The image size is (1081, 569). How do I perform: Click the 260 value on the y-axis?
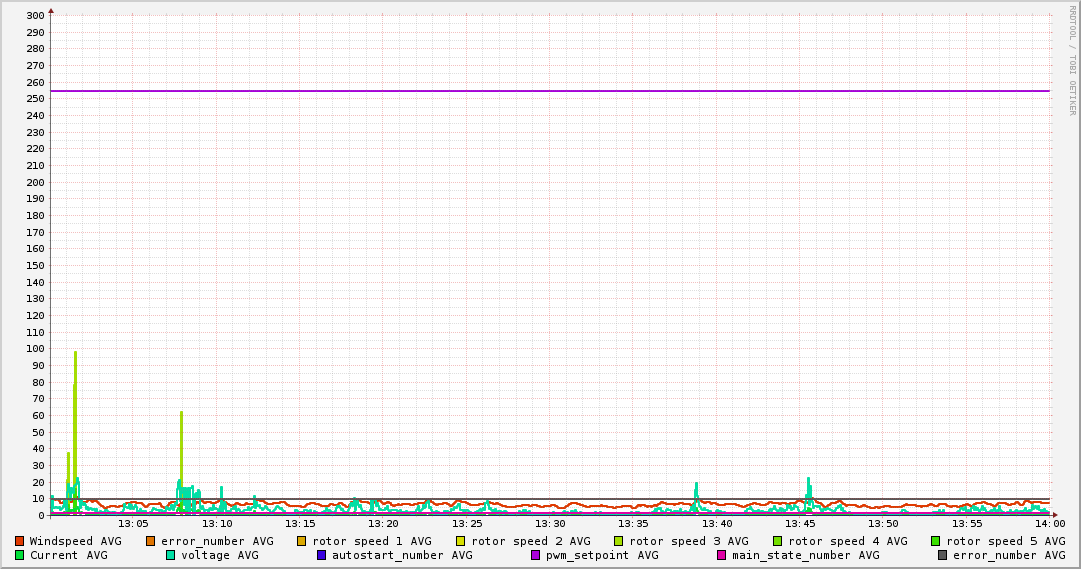[x=35, y=82]
